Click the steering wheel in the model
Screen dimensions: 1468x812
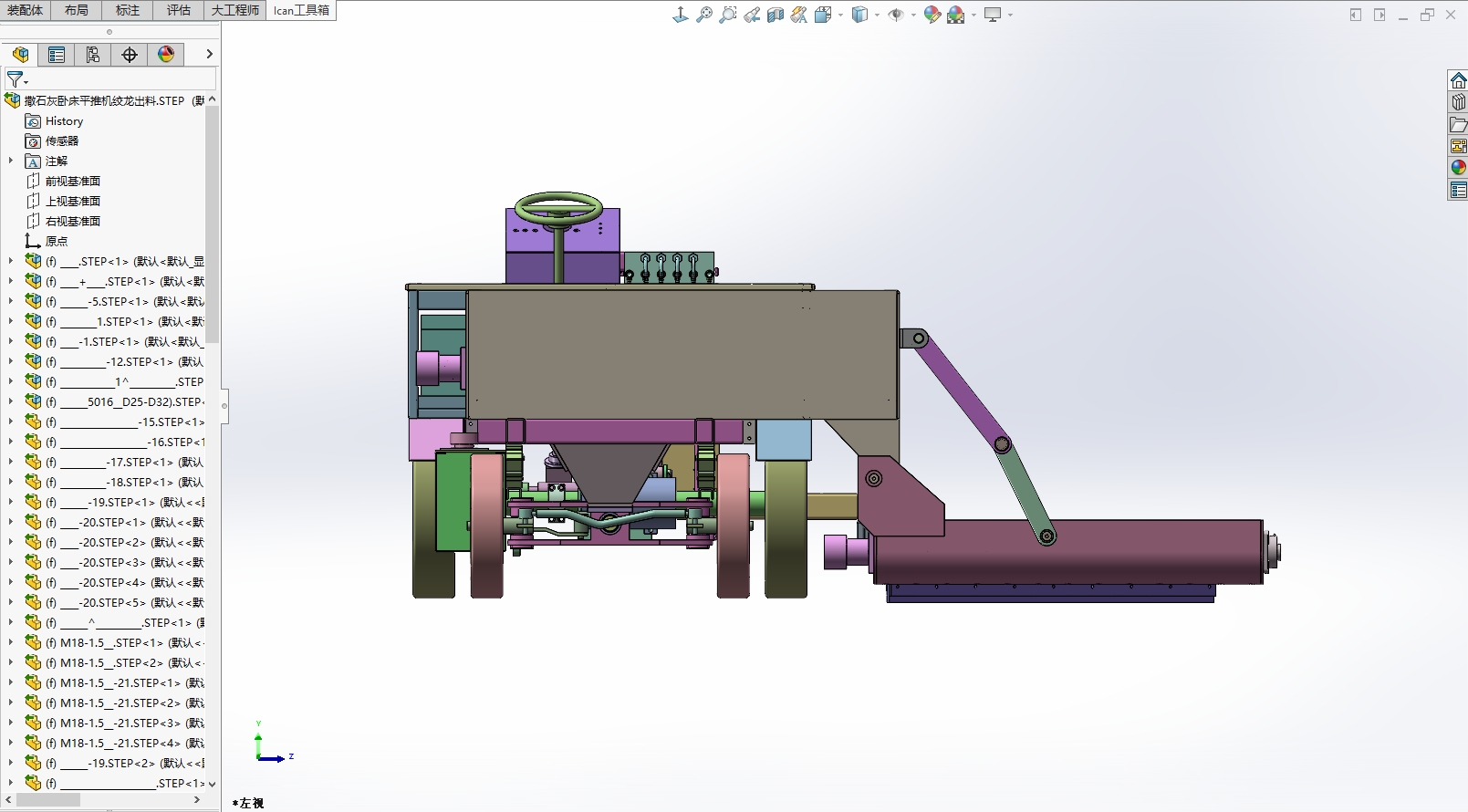[558, 207]
